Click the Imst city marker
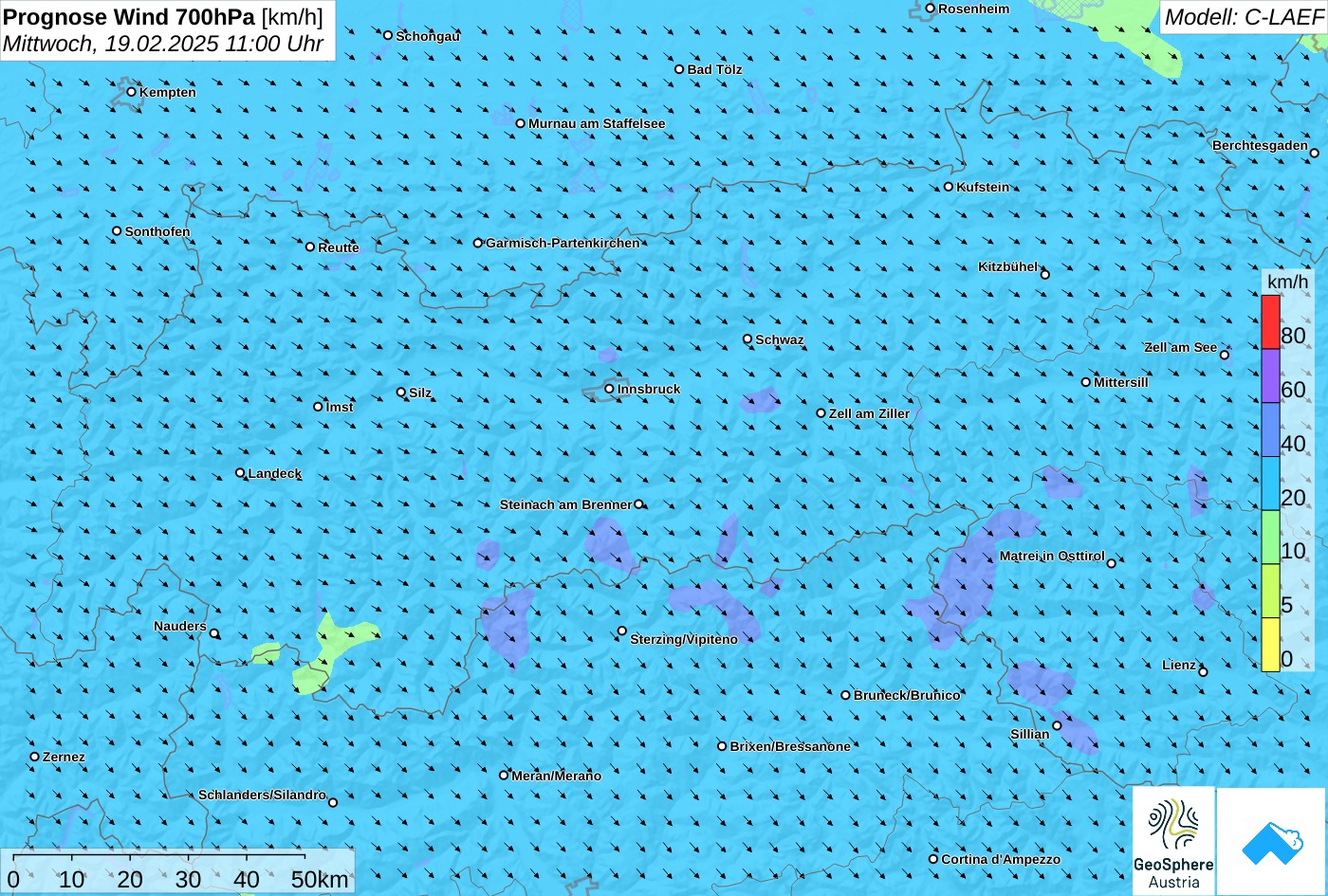Screen dimensions: 1328x896 (x=318, y=407)
